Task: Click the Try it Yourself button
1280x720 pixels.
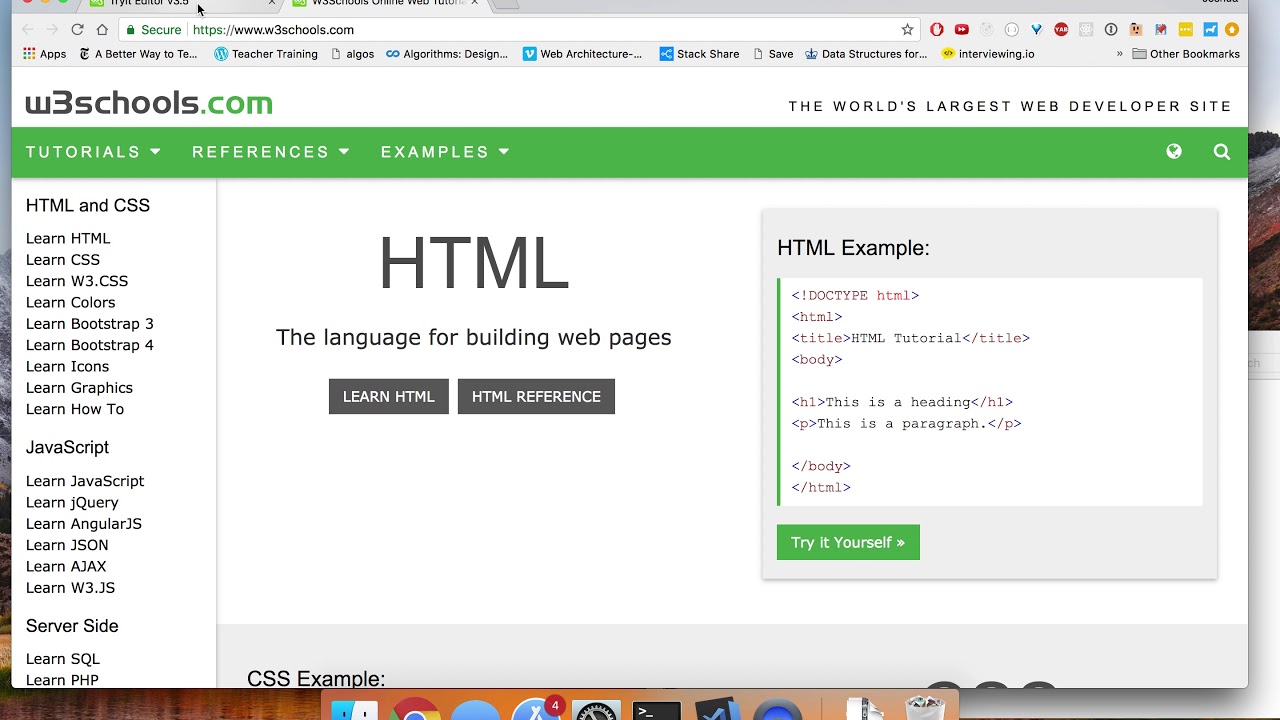Action: tap(848, 542)
